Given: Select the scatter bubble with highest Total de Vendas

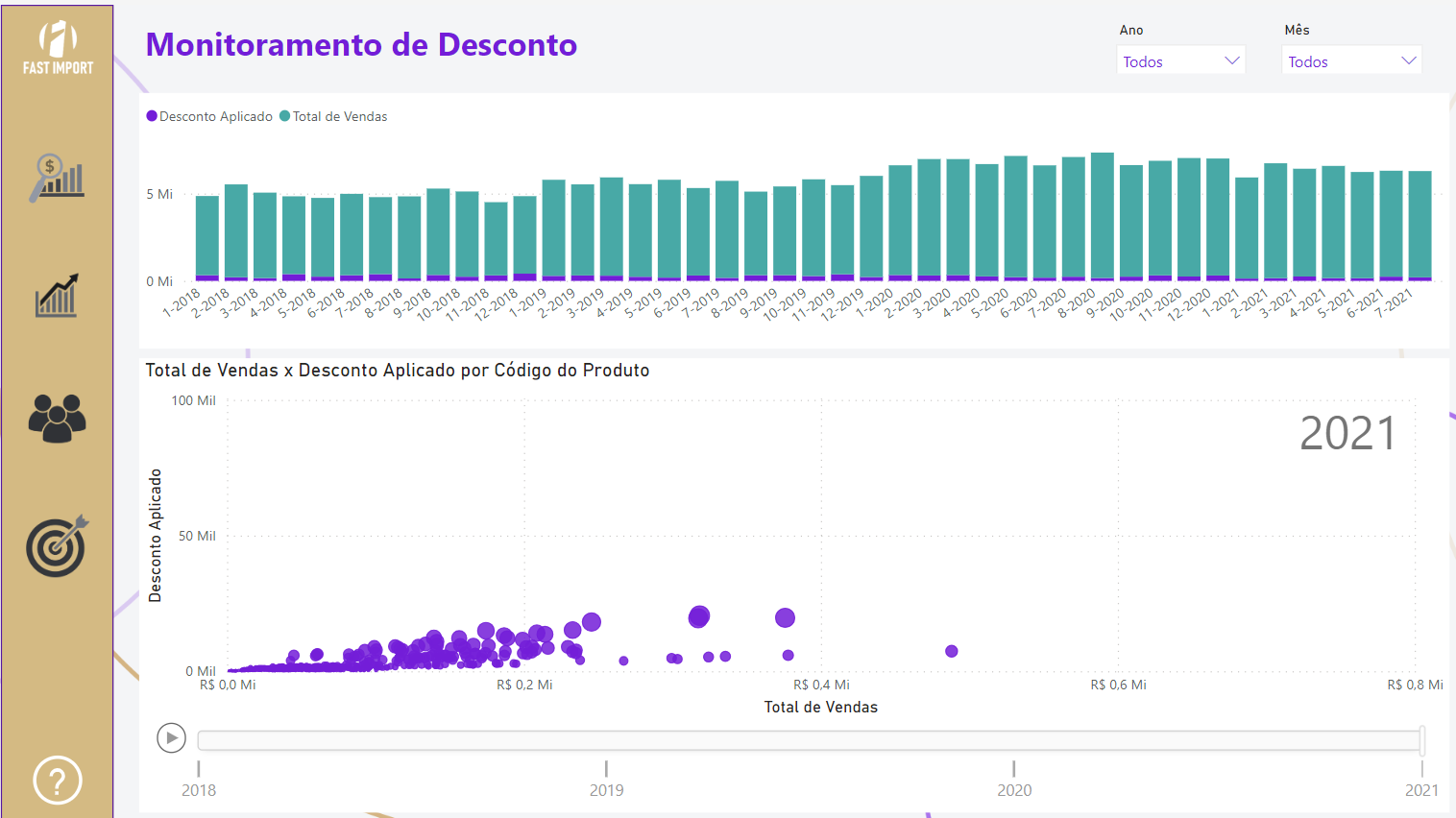Looking at the screenshot, I should coord(952,651).
